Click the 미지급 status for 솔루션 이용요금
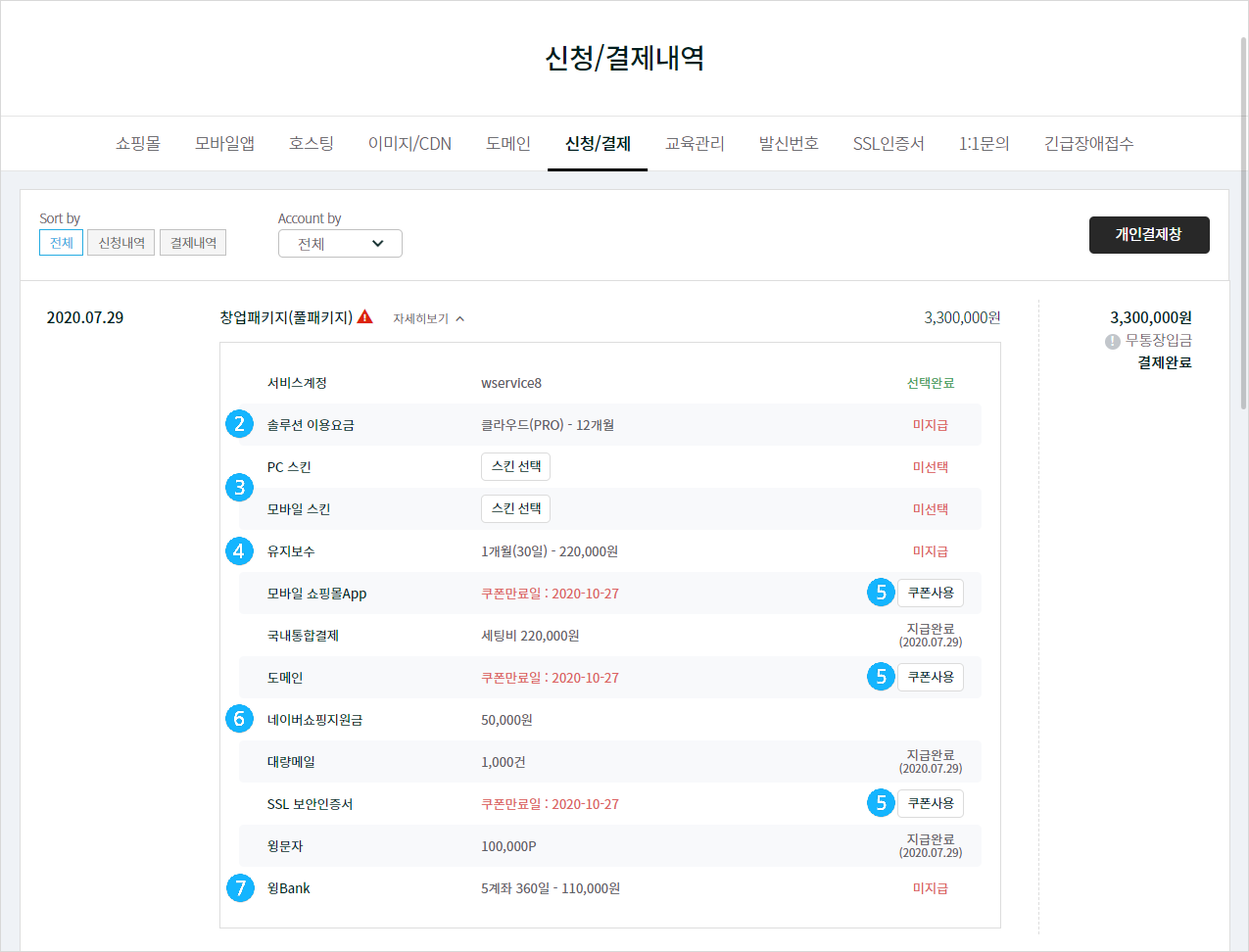This screenshot has height=952, width=1249. pyautogui.click(x=931, y=425)
